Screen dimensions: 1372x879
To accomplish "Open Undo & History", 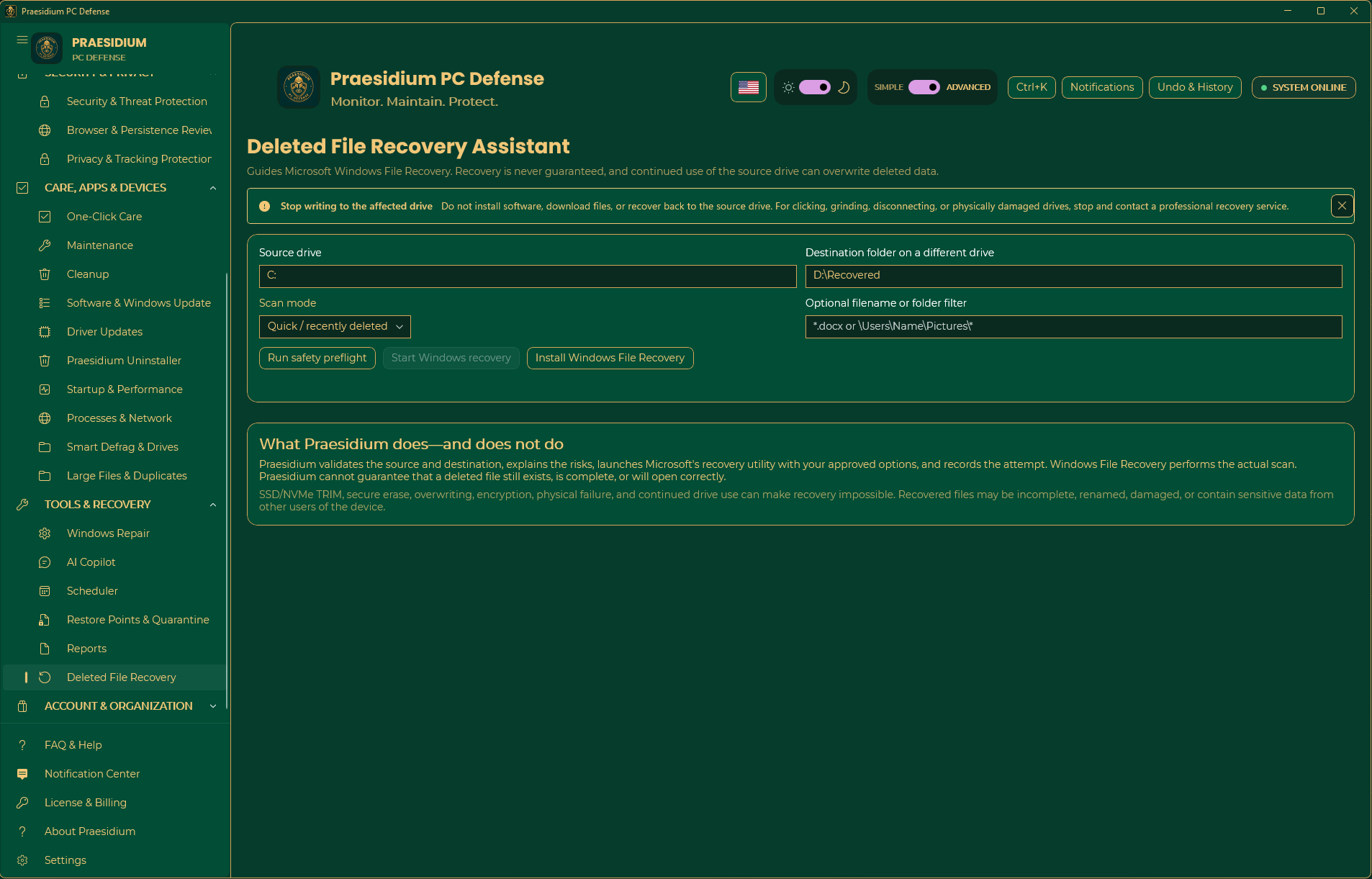I will pyautogui.click(x=1195, y=87).
